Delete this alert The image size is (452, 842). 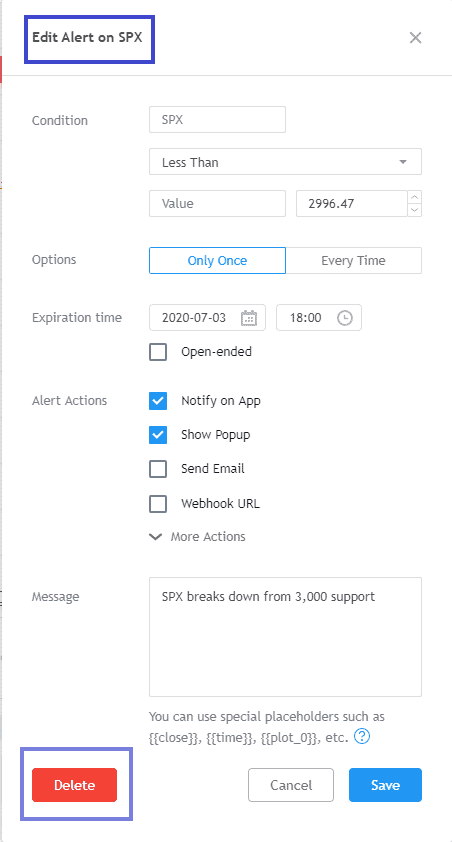(75, 785)
